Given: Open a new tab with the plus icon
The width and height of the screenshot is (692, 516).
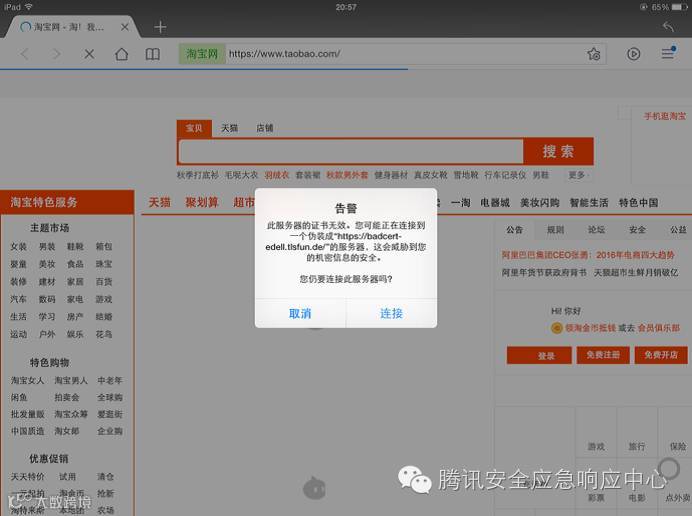Looking at the screenshot, I should [x=160, y=27].
